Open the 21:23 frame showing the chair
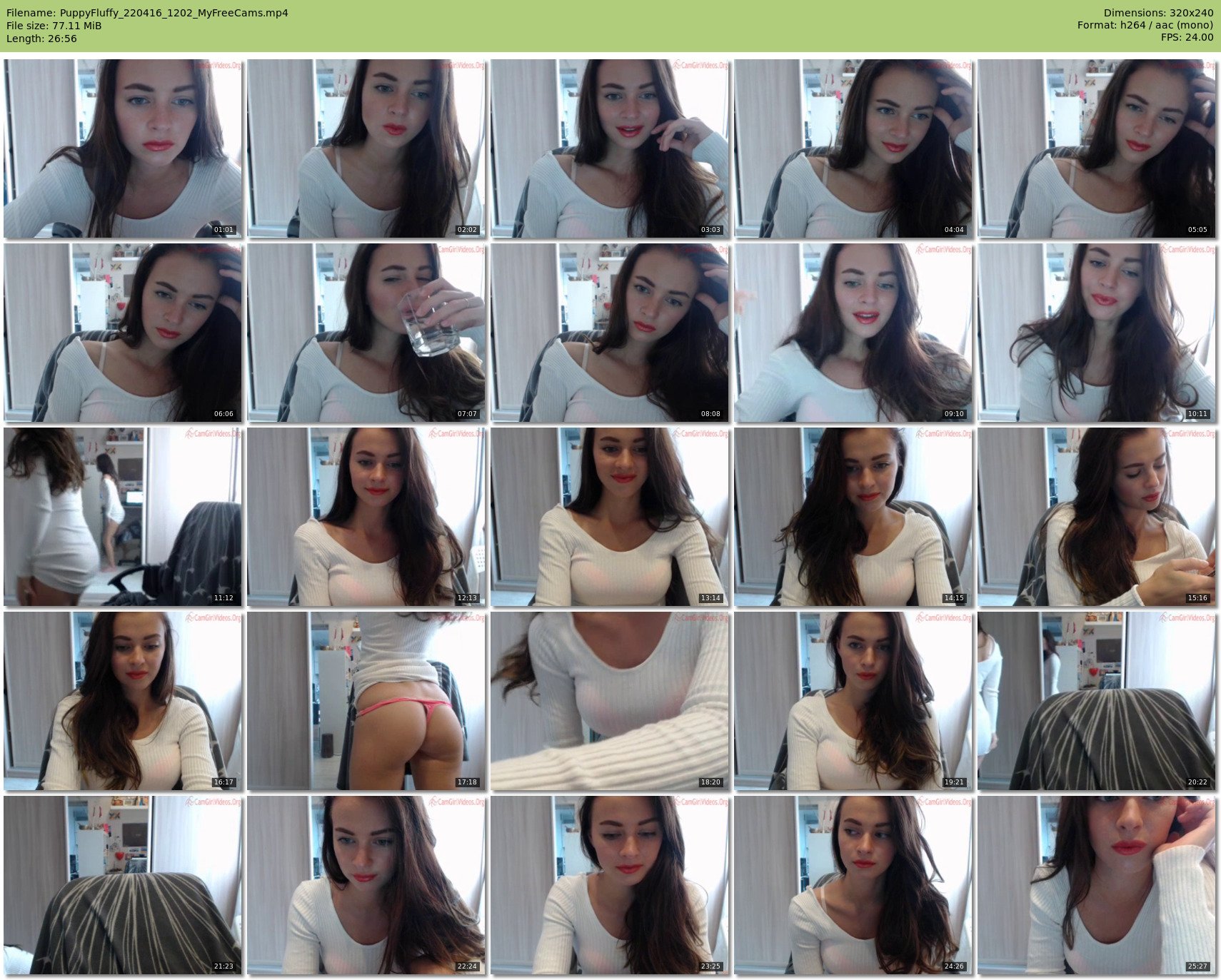The width and height of the screenshot is (1221, 980). 123,885
